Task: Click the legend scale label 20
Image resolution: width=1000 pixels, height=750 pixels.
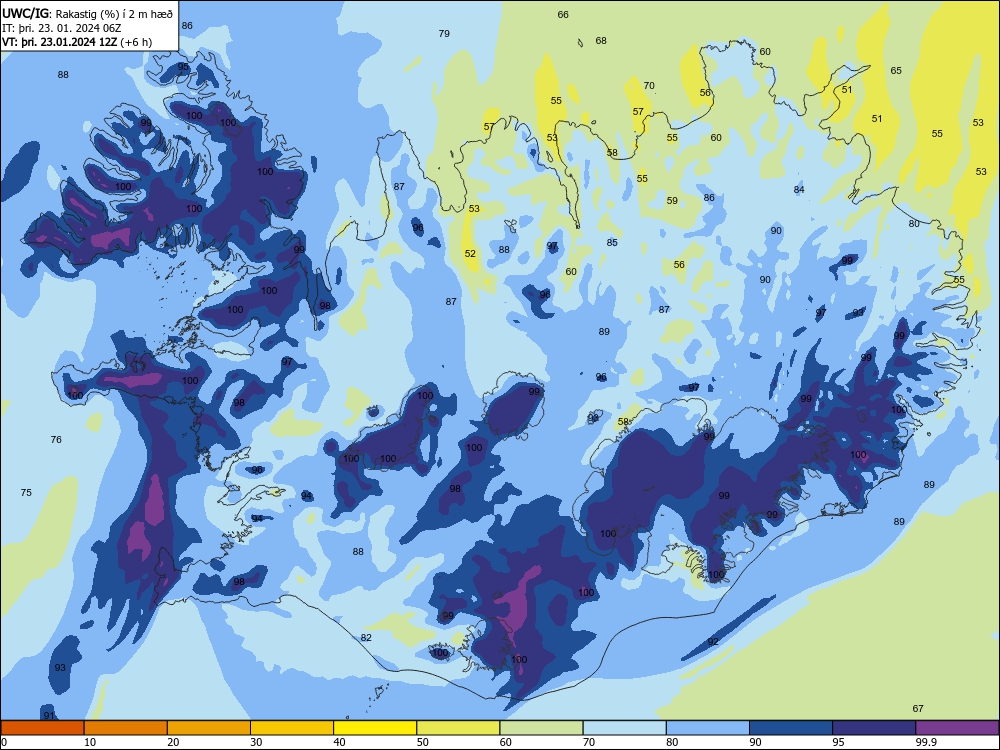Action: [173, 742]
